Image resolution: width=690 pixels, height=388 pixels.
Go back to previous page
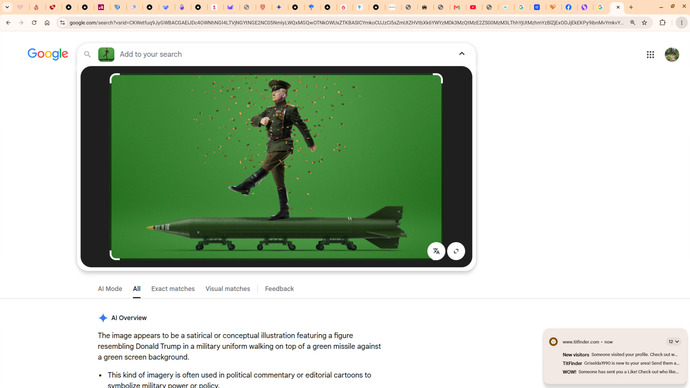pos(8,22)
